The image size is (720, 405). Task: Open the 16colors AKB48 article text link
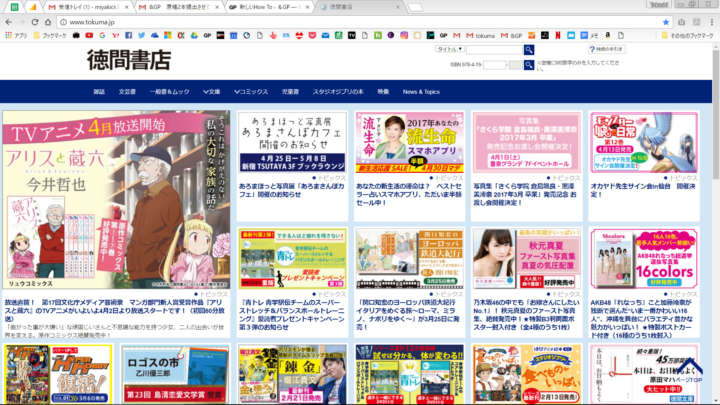(643, 319)
